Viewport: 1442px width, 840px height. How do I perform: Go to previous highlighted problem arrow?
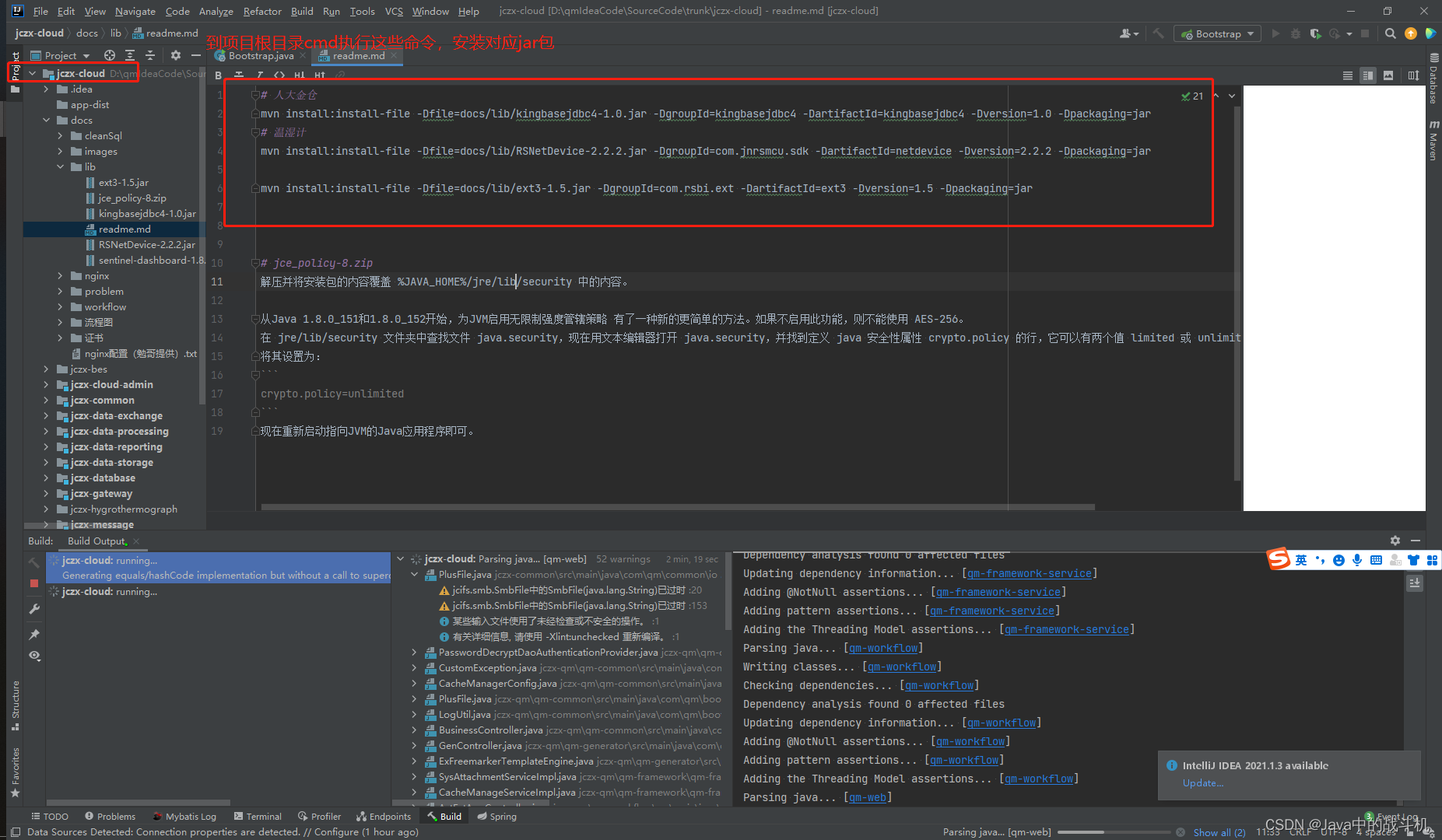tap(1216, 96)
